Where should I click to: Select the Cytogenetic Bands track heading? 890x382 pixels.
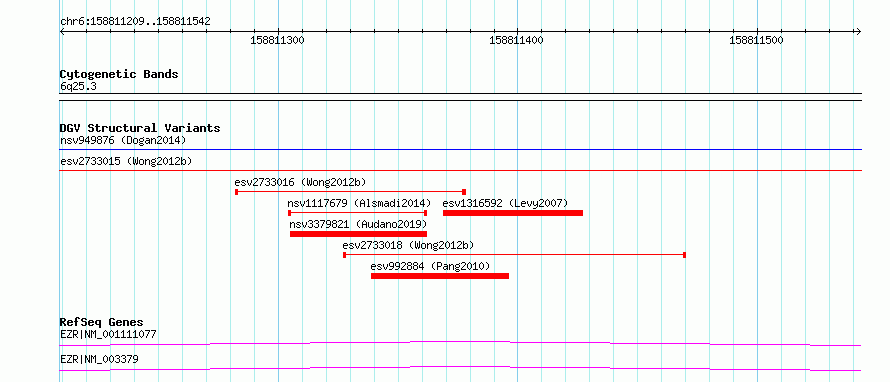click(x=119, y=74)
